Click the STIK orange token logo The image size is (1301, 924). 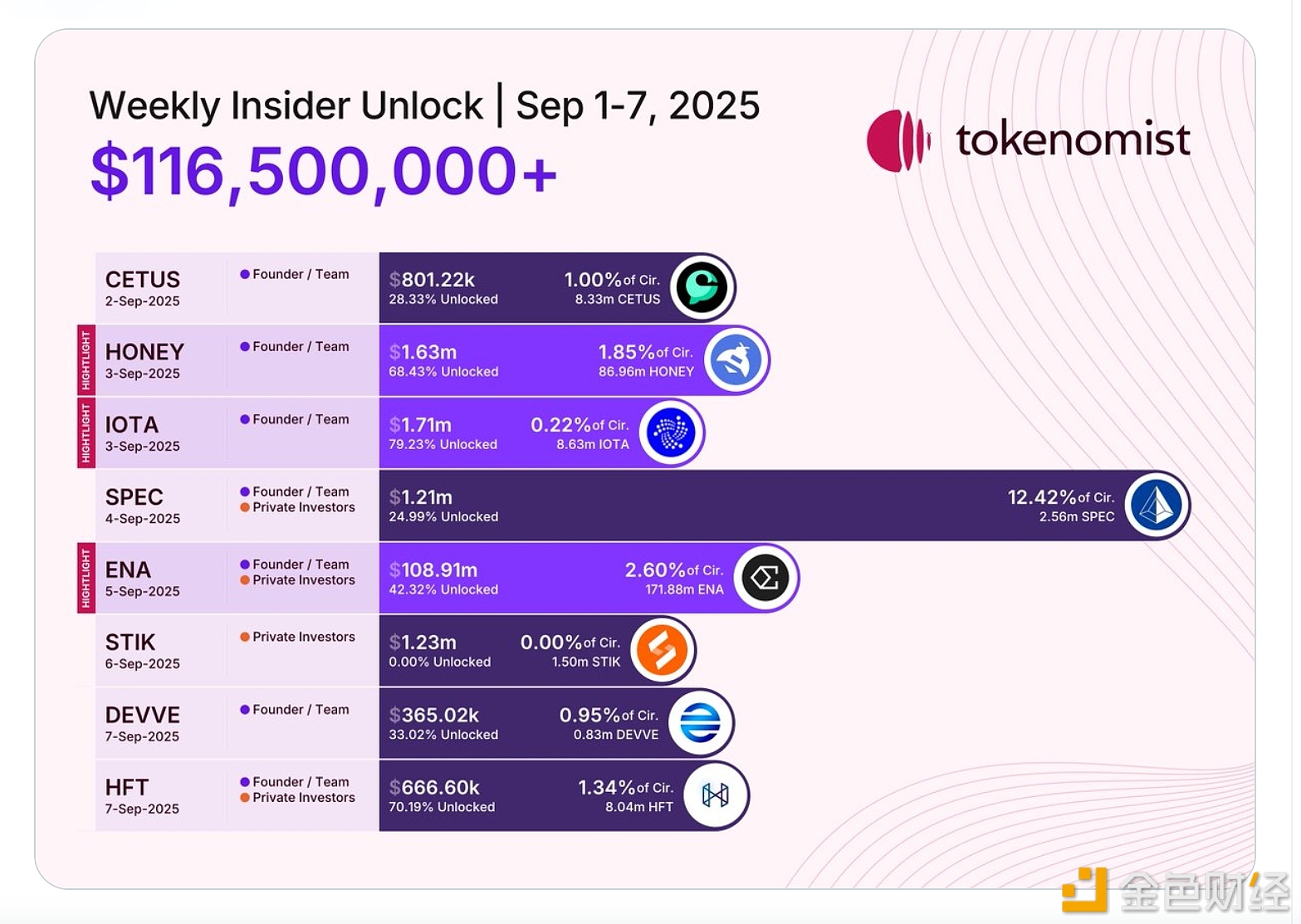click(x=662, y=650)
